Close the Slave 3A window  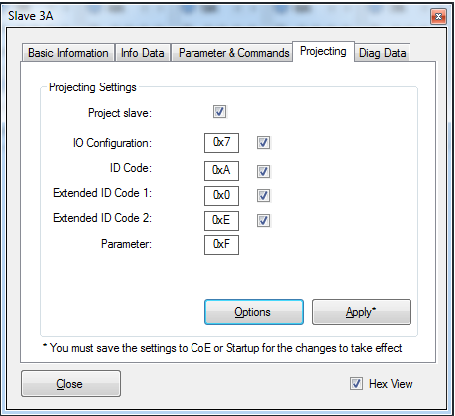[x=438, y=16]
